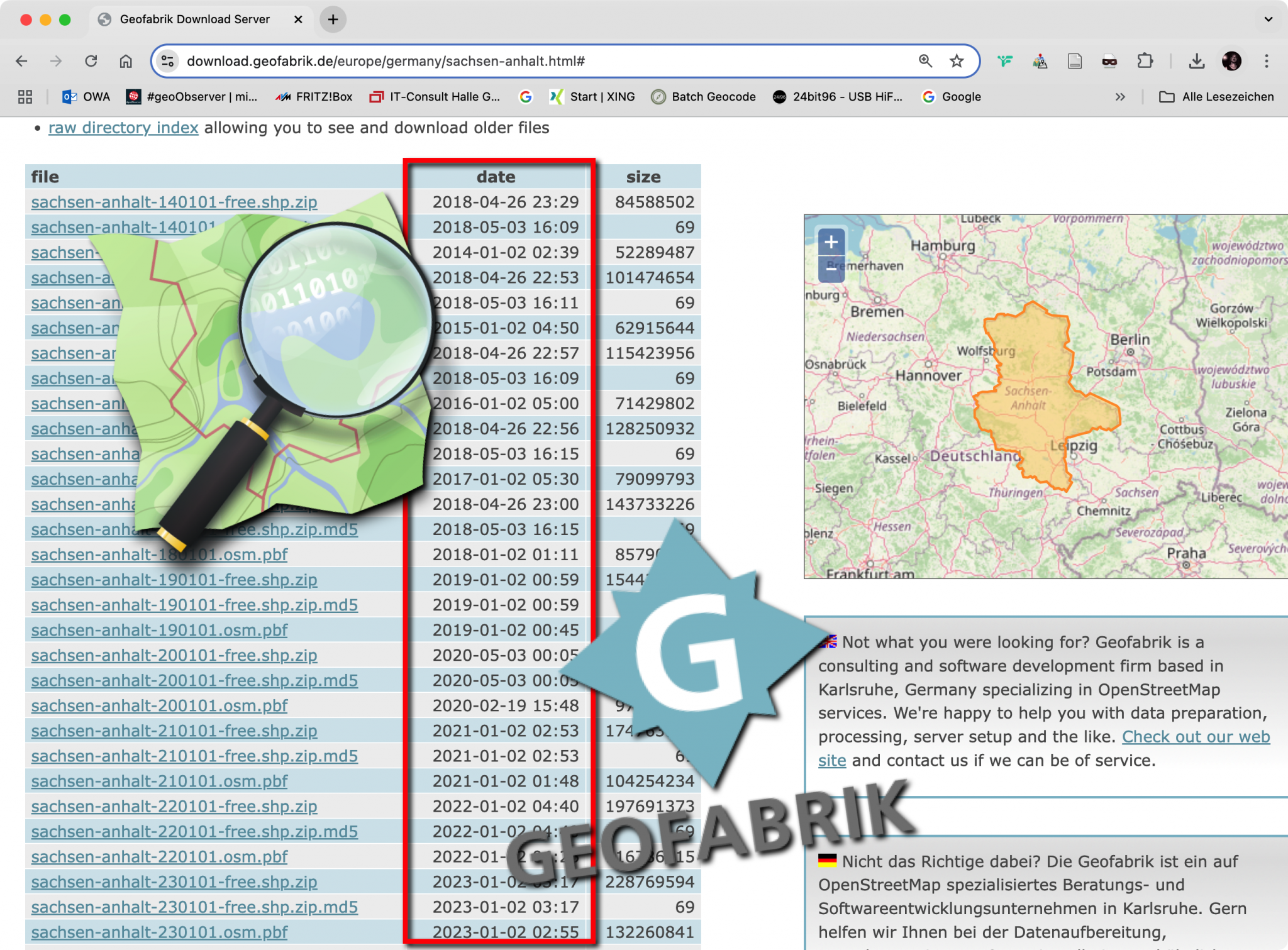This screenshot has width=1288, height=950.
Task: Click the page-shaped extension icon
Action: point(1075,61)
